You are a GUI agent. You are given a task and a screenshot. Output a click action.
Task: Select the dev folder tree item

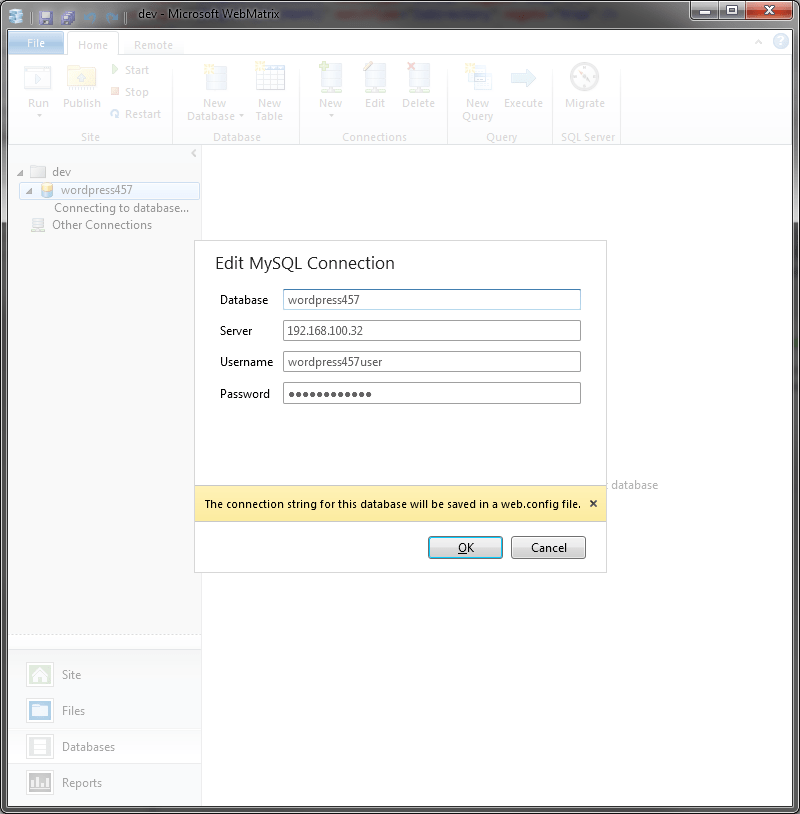61,172
